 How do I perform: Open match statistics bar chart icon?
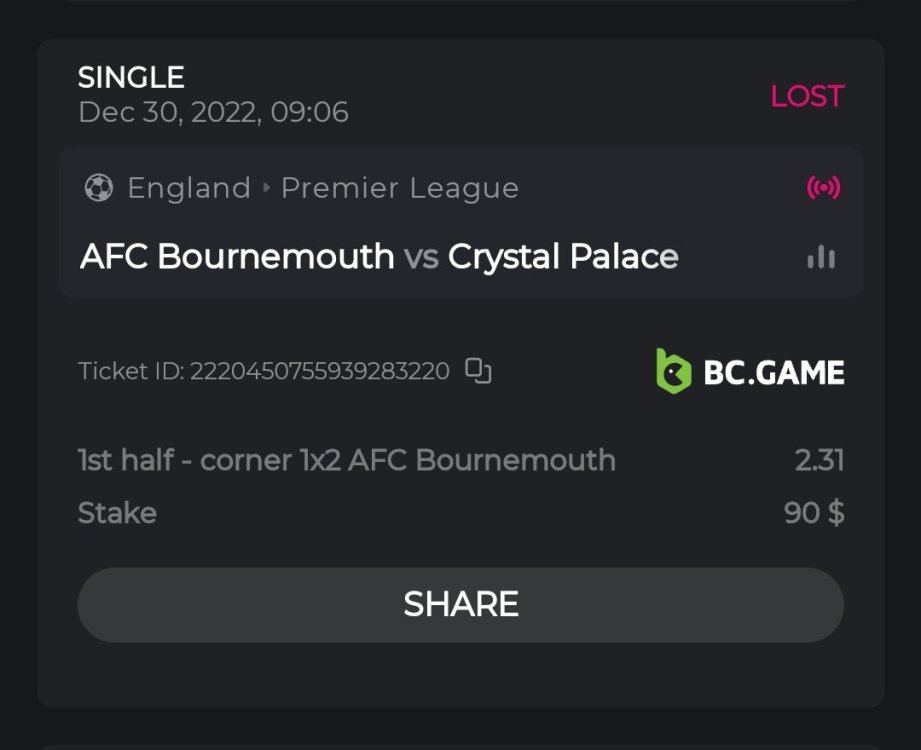click(821, 257)
